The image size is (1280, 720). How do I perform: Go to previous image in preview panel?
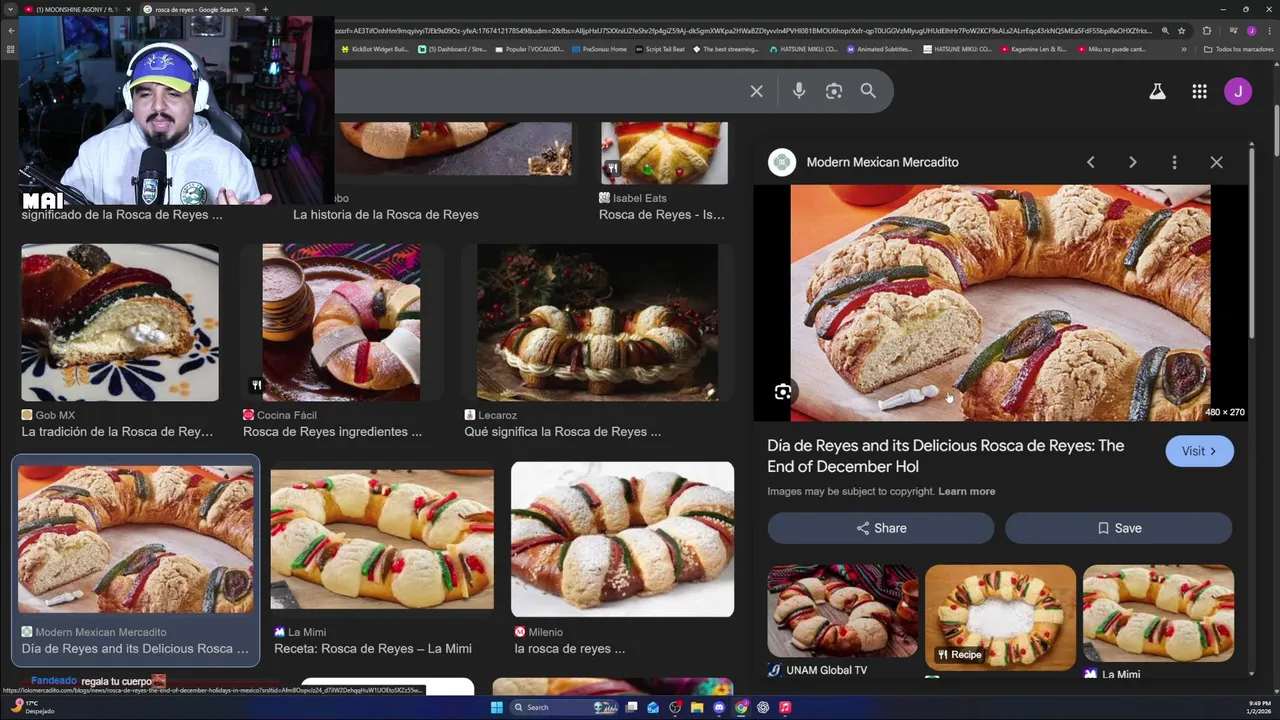pos(1091,162)
